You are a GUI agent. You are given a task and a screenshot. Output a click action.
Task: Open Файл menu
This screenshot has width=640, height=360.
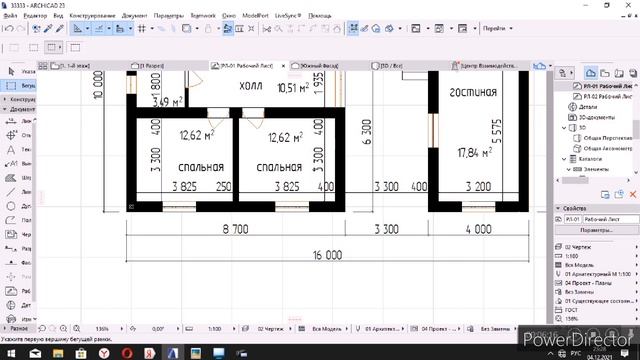tap(11, 16)
